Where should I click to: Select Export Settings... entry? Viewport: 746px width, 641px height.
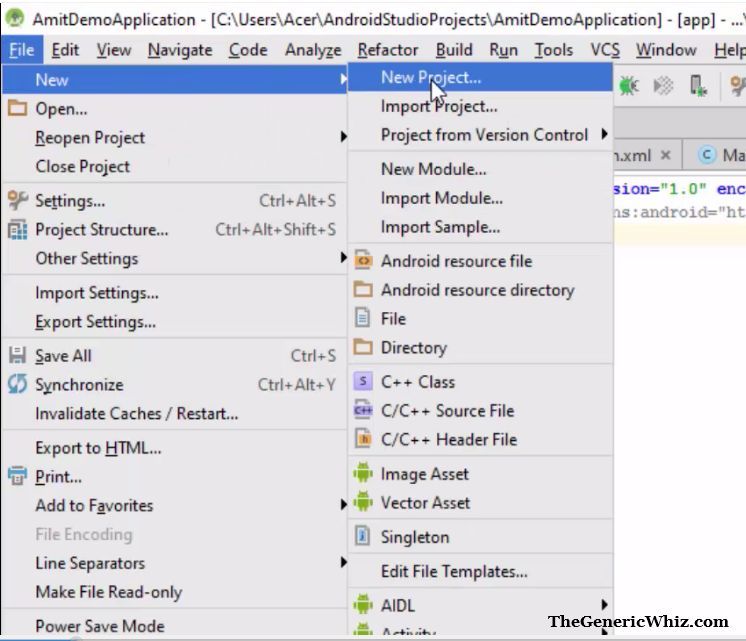pyautogui.click(x=175, y=321)
